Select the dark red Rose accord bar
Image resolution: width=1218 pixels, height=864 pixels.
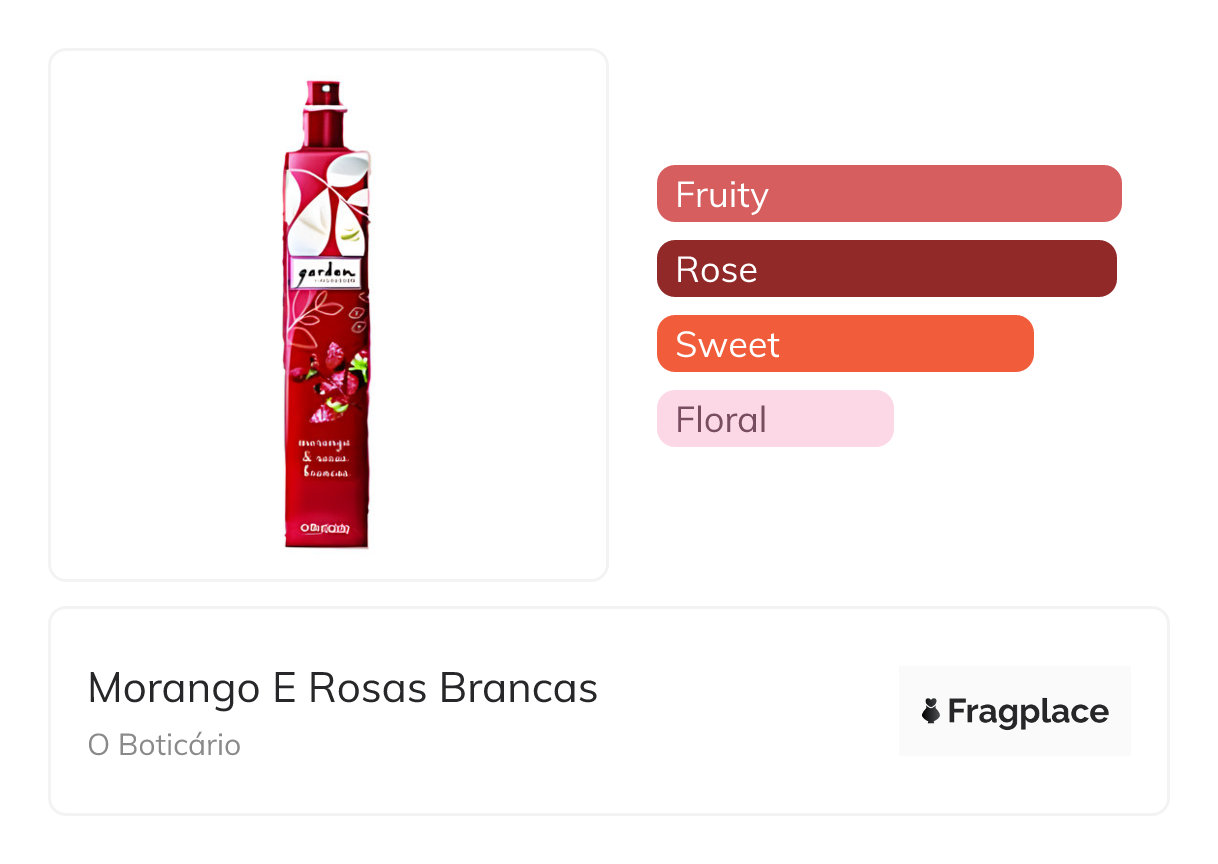point(886,269)
